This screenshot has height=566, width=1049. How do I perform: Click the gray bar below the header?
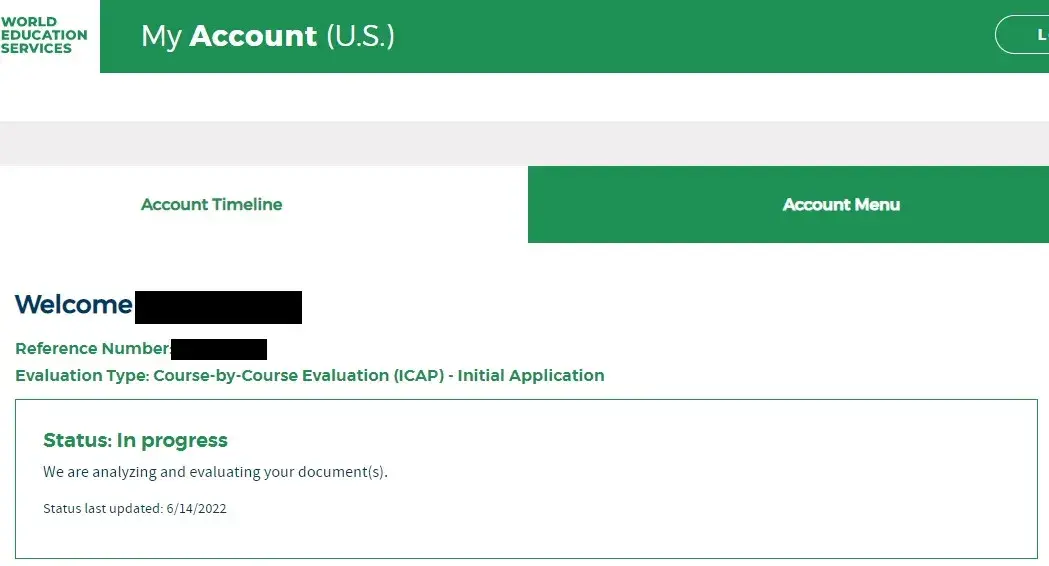524,143
